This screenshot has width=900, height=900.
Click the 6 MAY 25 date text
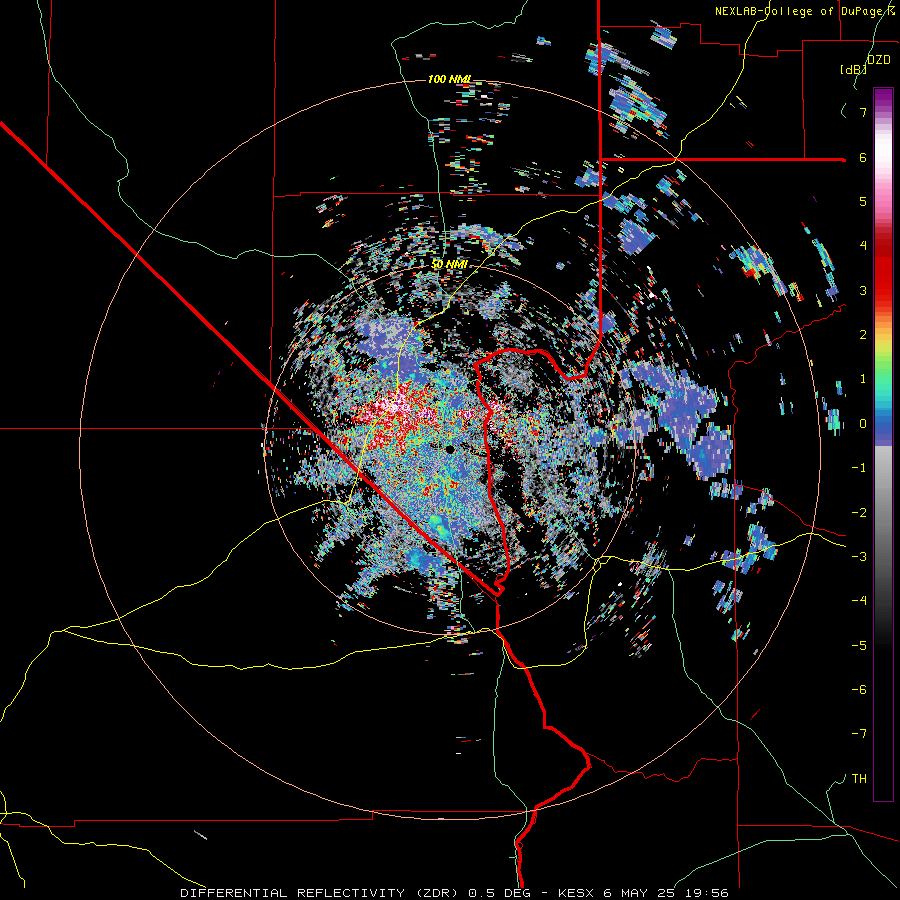pos(639,893)
